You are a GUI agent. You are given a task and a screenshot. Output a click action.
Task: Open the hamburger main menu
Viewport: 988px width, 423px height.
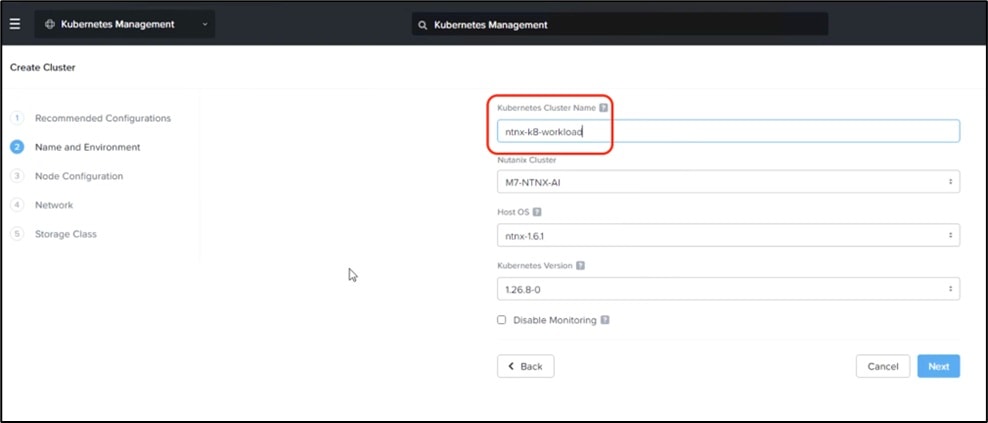15,24
